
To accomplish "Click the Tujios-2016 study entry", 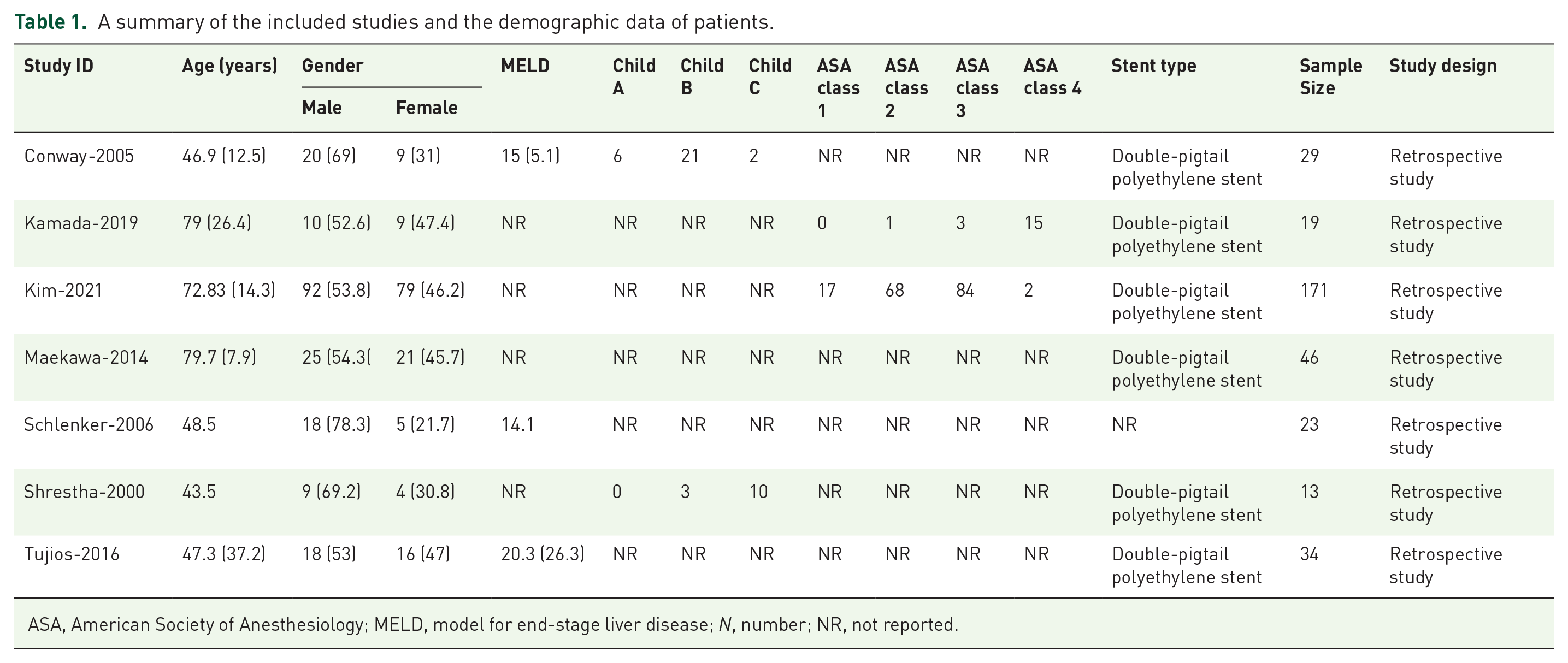I will pyautogui.click(x=72, y=554).
